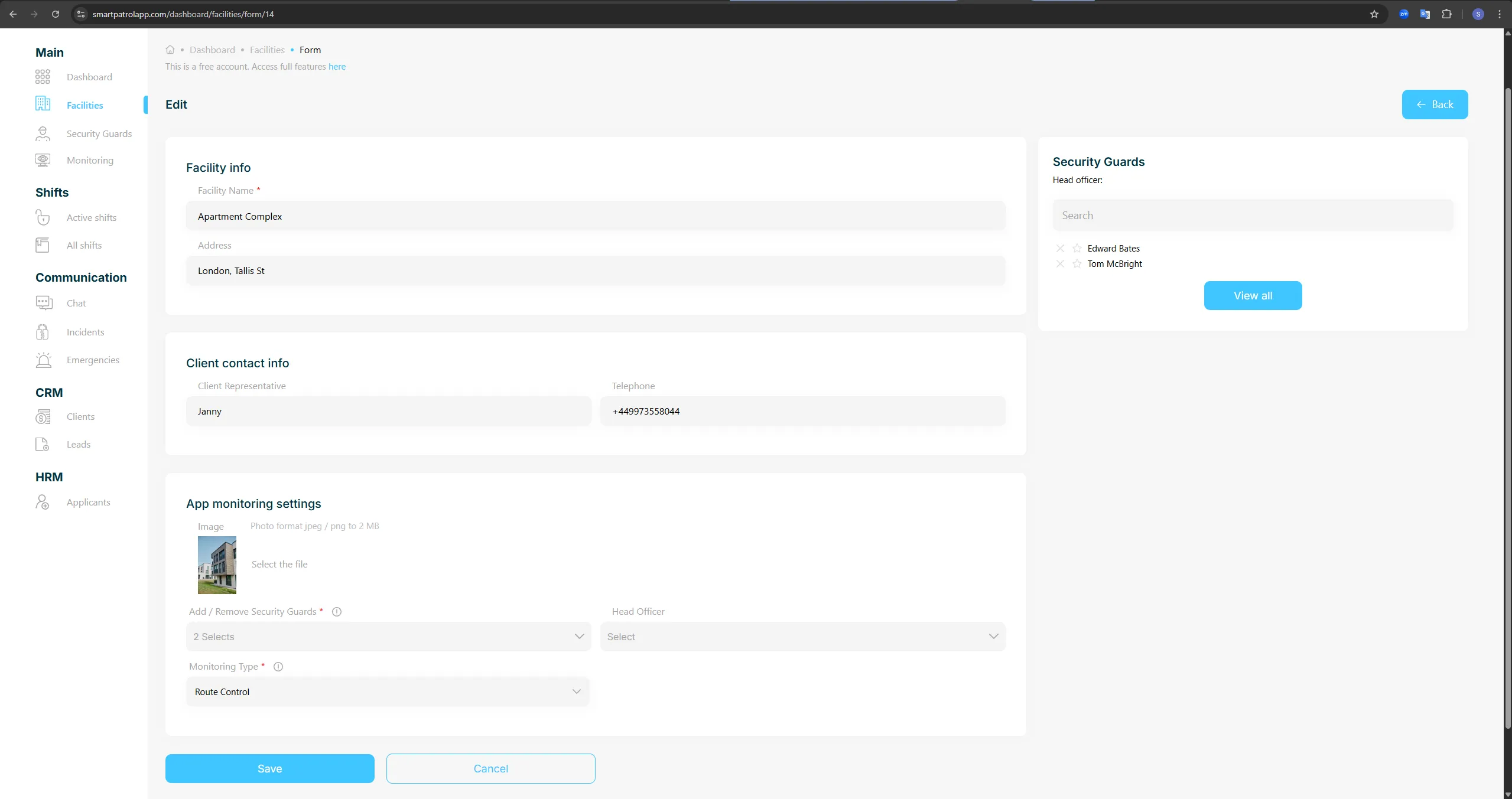This screenshot has width=1512, height=799.
Task: Click info icon next to Monitoring Type
Action: click(278, 667)
